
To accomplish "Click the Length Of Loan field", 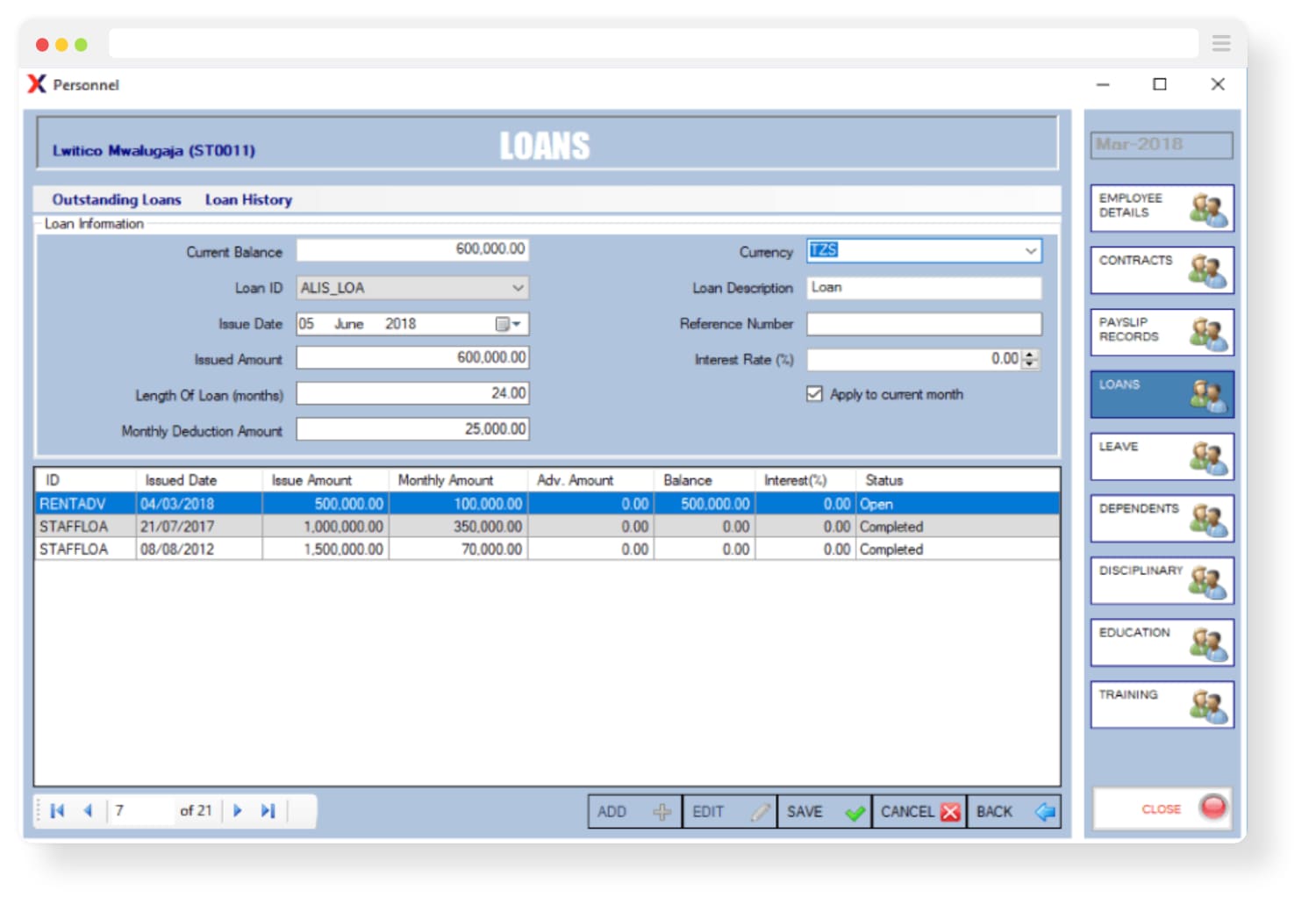I will coord(412,393).
